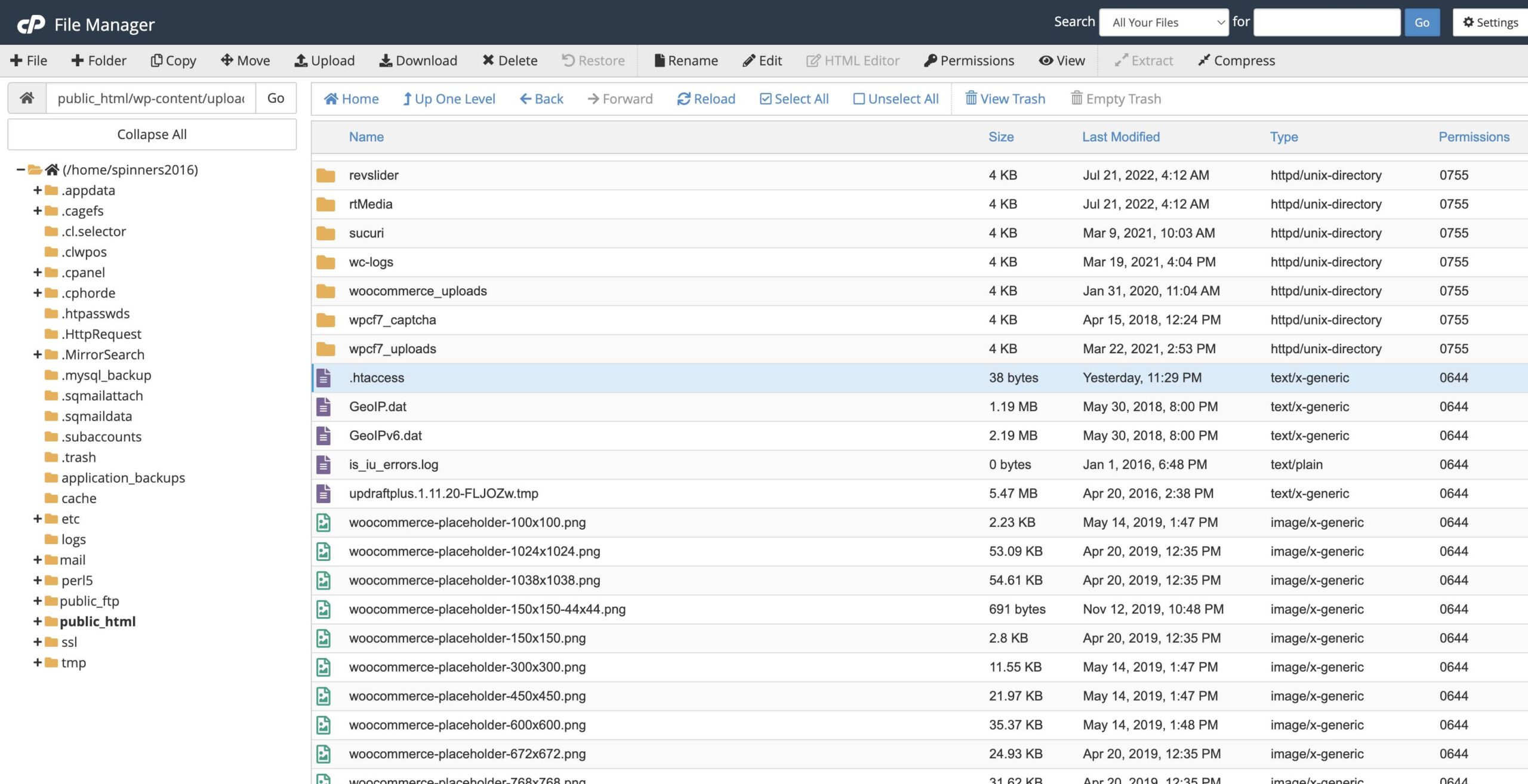Sort by Size column header

tap(1001, 137)
